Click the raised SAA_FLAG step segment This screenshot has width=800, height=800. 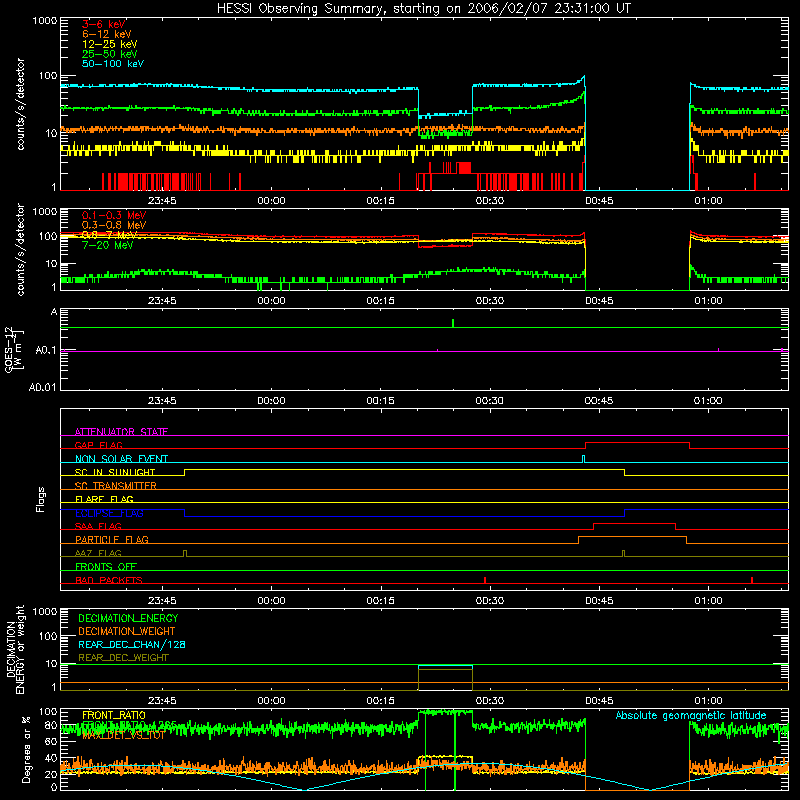pos(635,523)
